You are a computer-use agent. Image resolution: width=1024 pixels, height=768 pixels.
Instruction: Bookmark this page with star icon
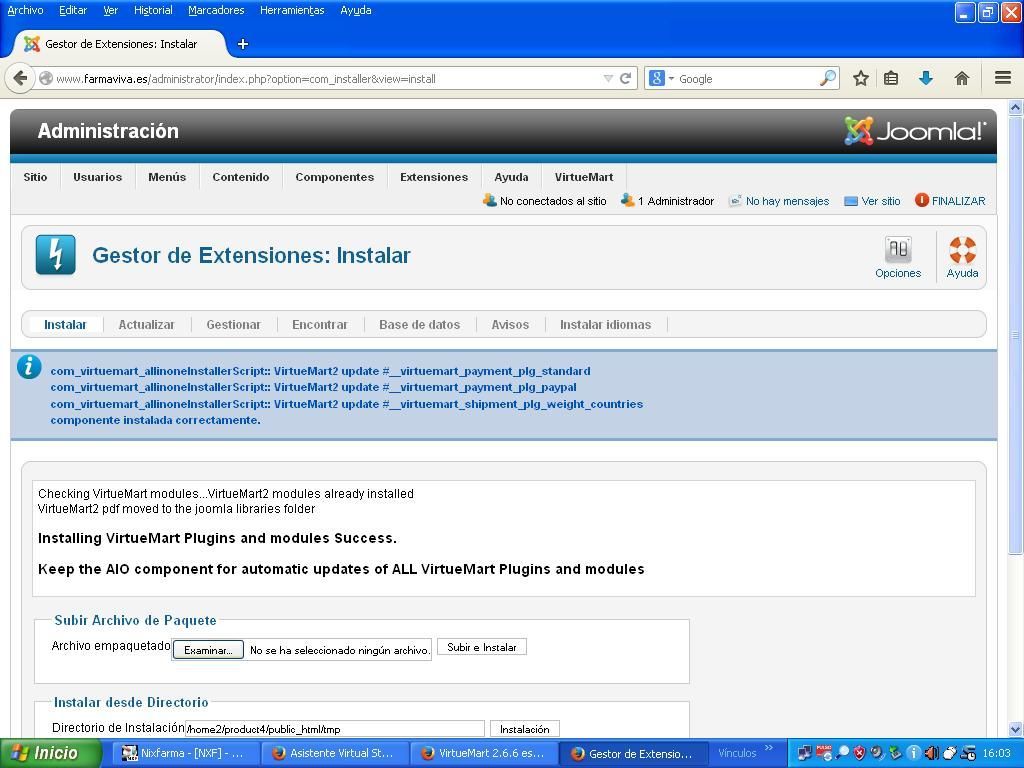tap(861, 78)
